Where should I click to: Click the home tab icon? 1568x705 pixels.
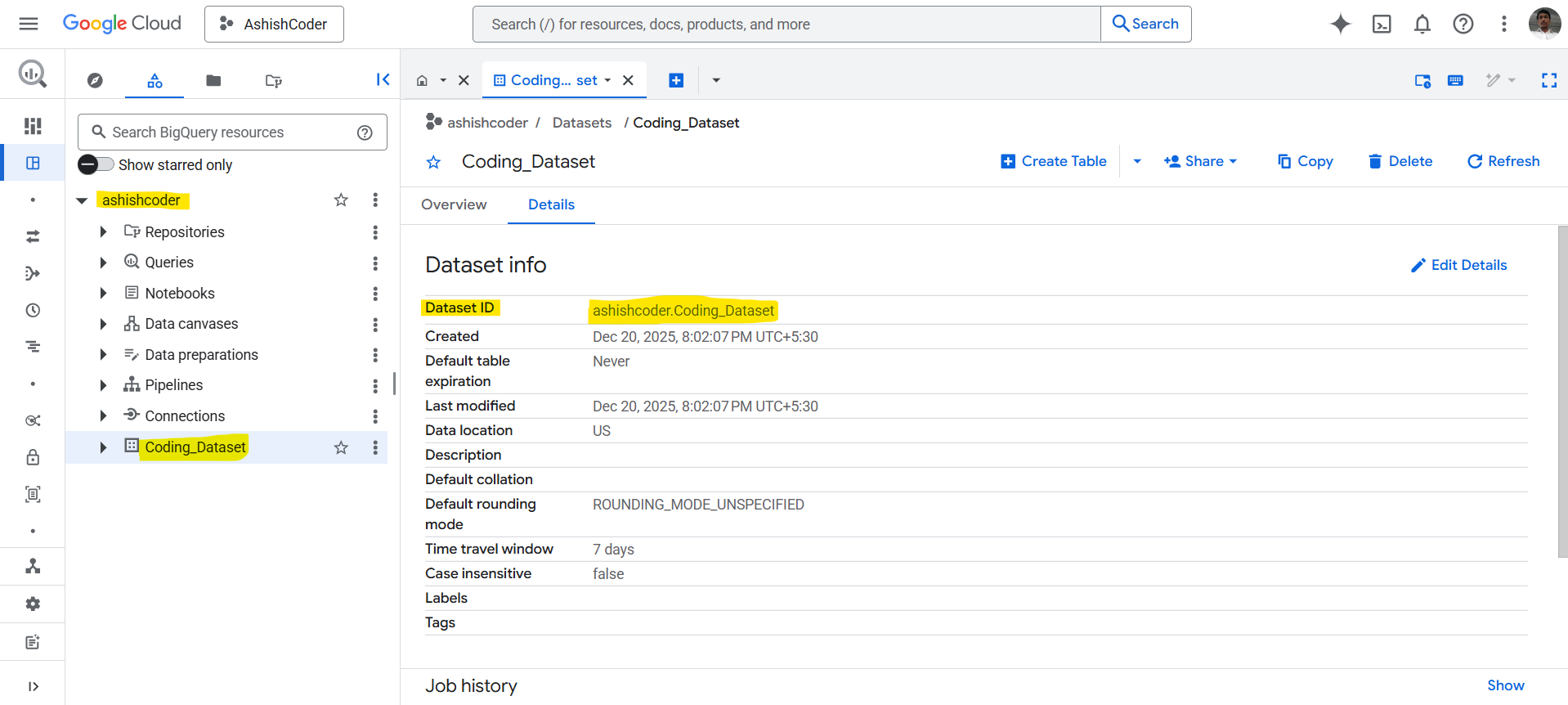(x=422, y=80)
